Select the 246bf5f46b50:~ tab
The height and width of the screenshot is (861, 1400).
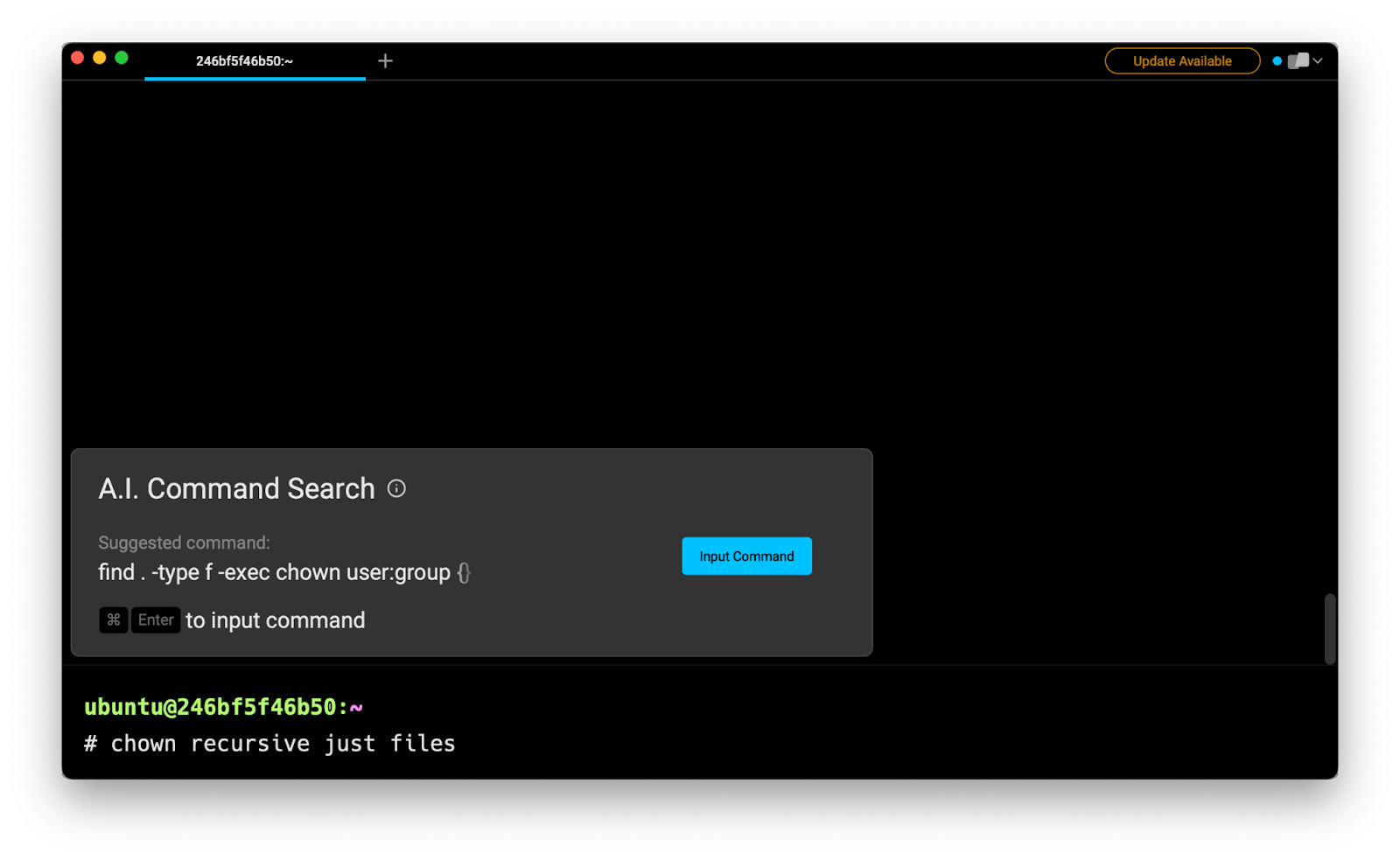coord(245,61)
